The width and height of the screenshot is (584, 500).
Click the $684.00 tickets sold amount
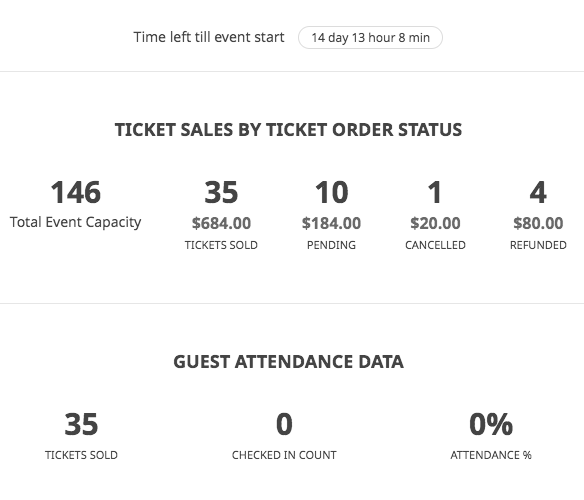coord(221,223)
